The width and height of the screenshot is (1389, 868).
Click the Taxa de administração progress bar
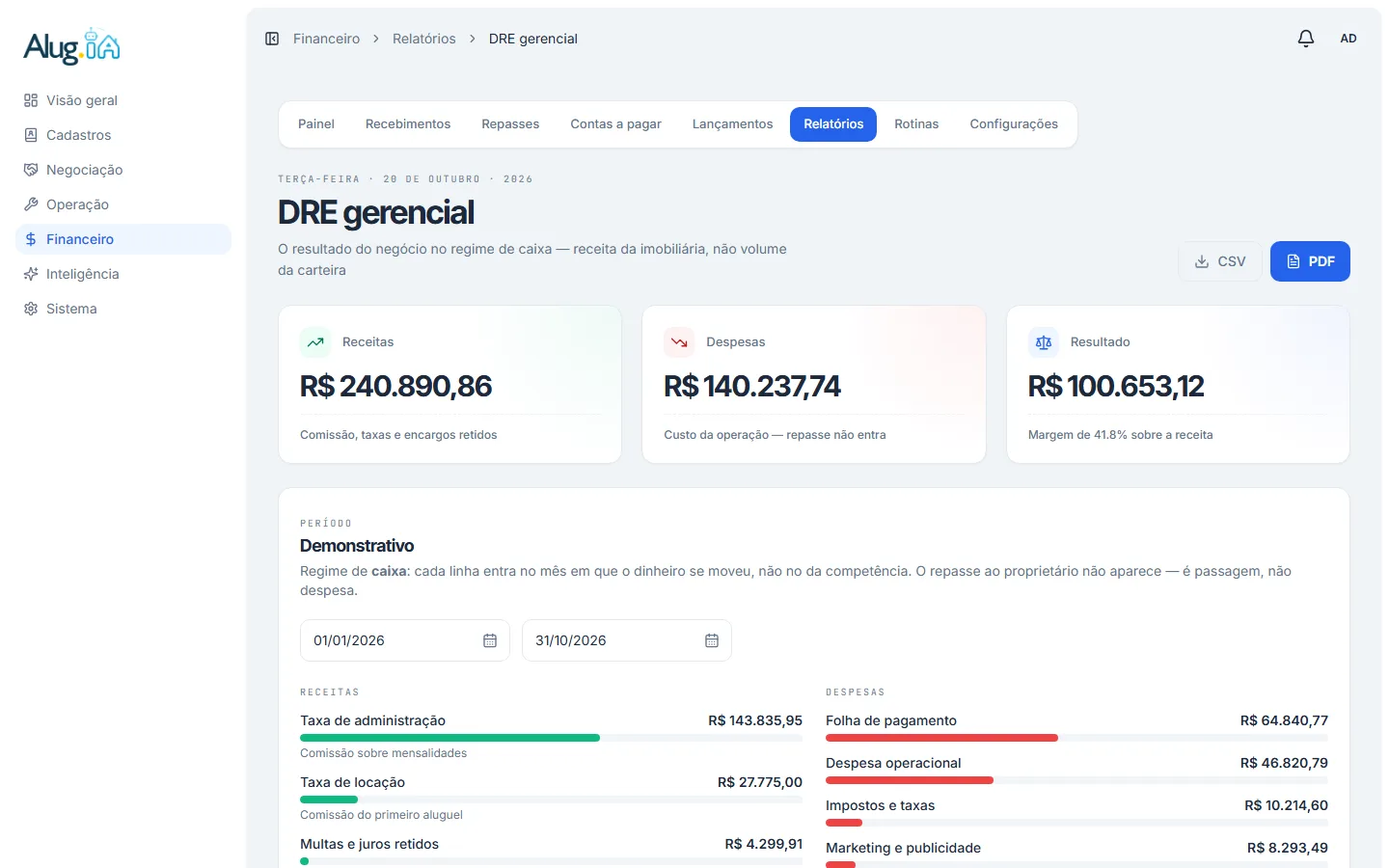[x=551, y=738]
